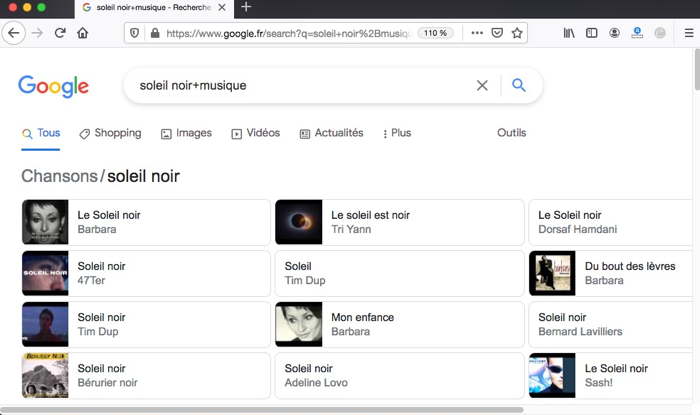Viewport: 700px width, 415px height.
Task: Open 'Mon enfance' by Barbara
Action: pyautogui.click(x=400, y=324)
